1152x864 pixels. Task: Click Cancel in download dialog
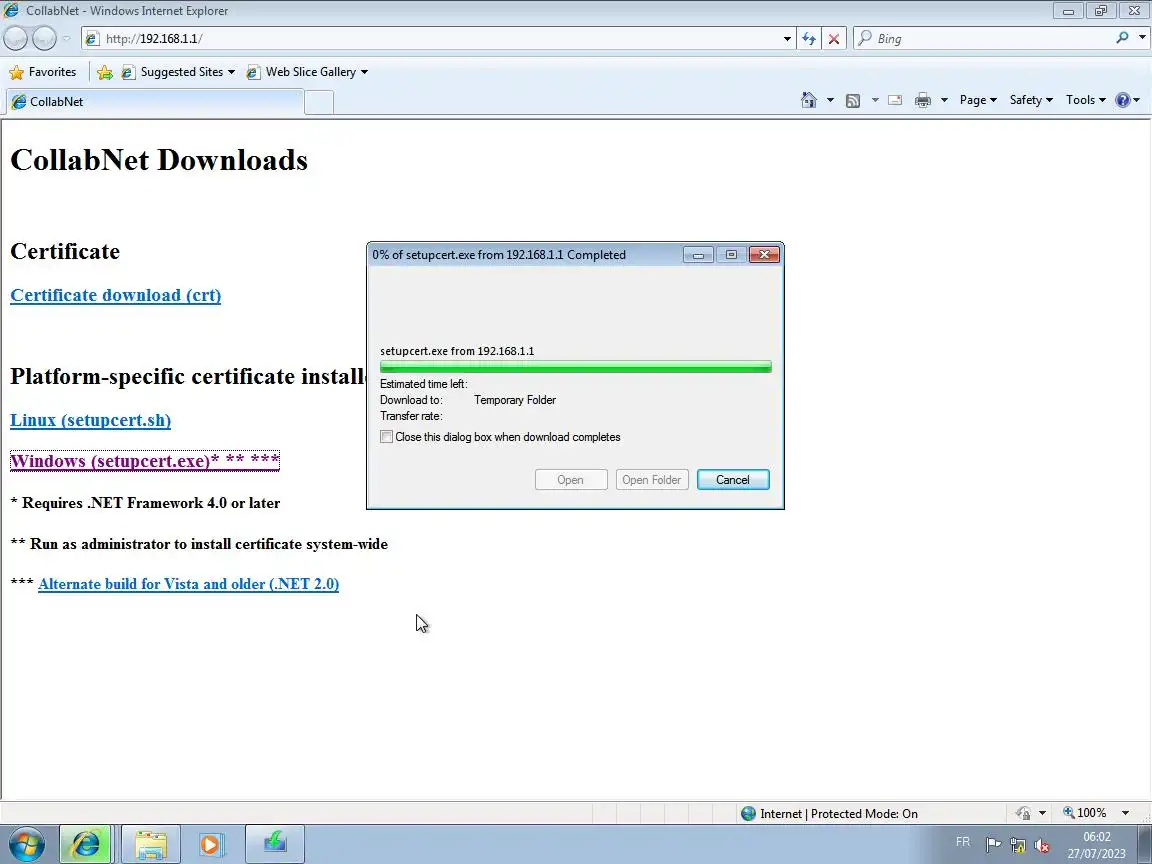click(733, 480)
